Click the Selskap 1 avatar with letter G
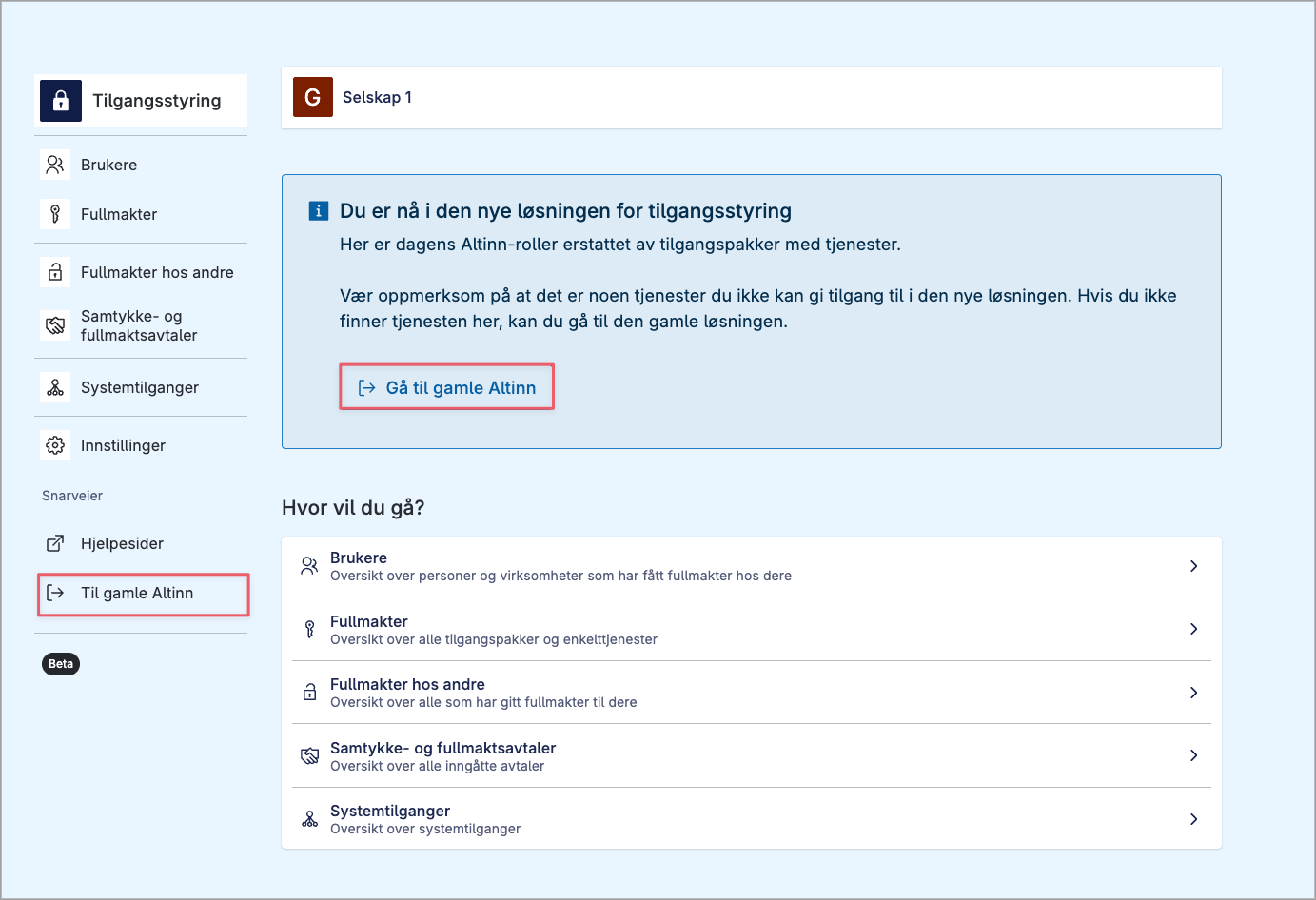The image size is (1316, 900). pos(312,97)
